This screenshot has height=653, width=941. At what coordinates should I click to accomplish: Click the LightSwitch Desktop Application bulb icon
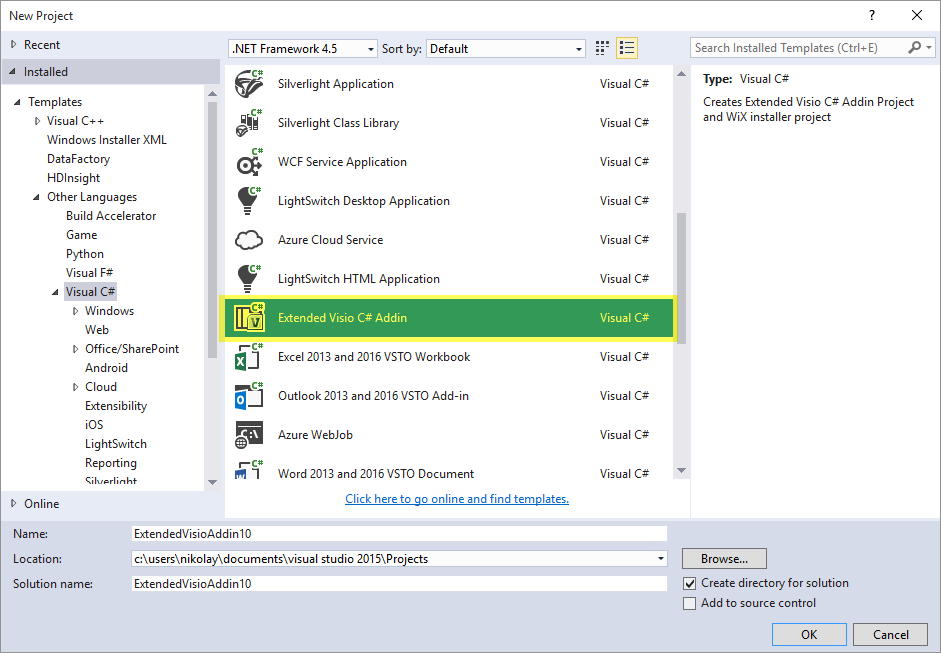[249, 200]
